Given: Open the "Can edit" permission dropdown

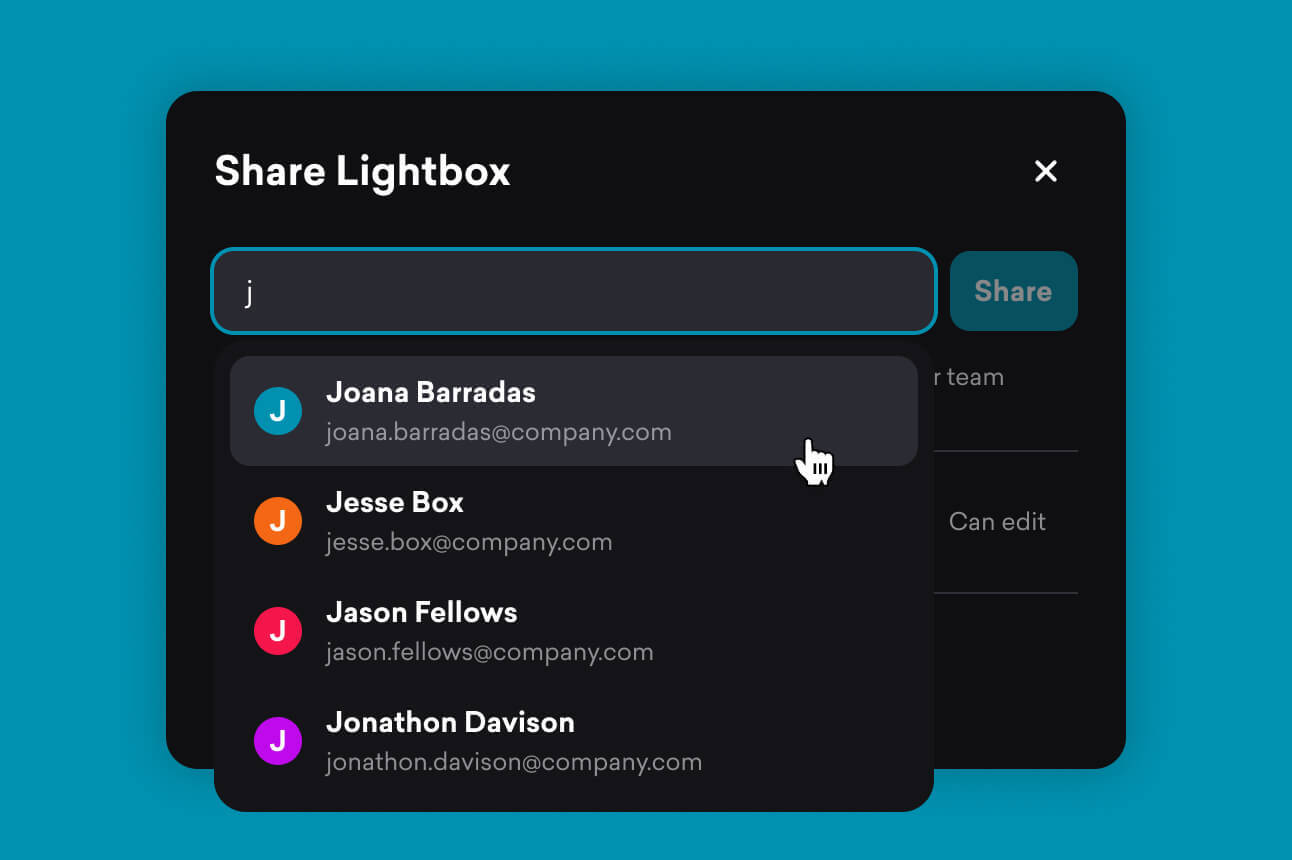Looking at the screenshot, I should [x=996, y=522].
